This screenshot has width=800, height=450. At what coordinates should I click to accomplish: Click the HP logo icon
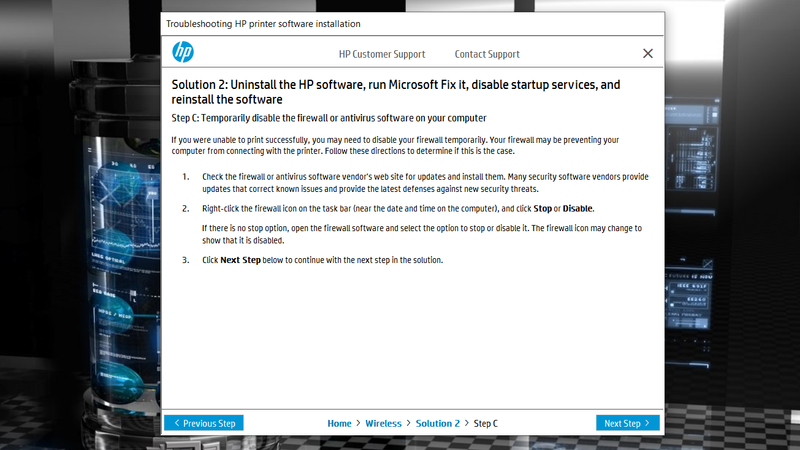(x=183, y=52)
